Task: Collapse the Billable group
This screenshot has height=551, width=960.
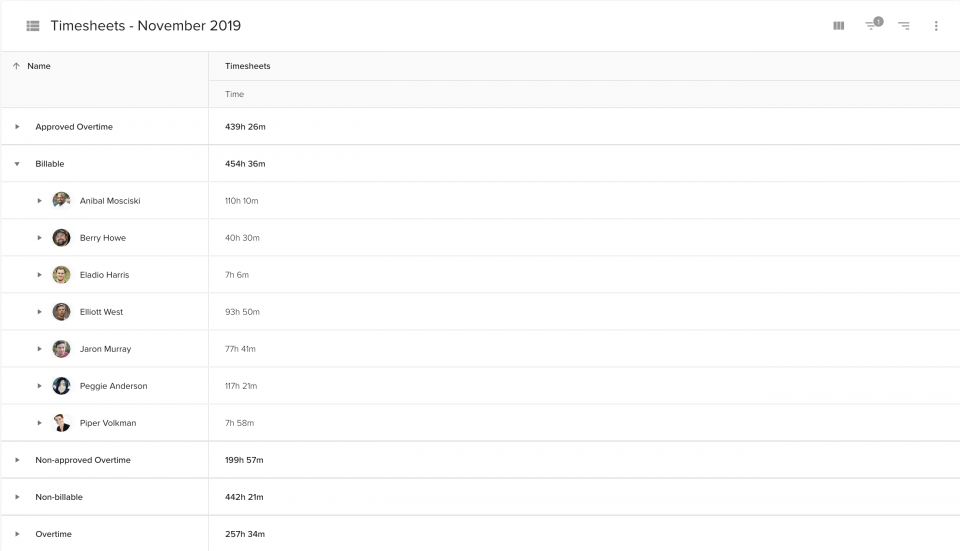Action: pos(17,164)
